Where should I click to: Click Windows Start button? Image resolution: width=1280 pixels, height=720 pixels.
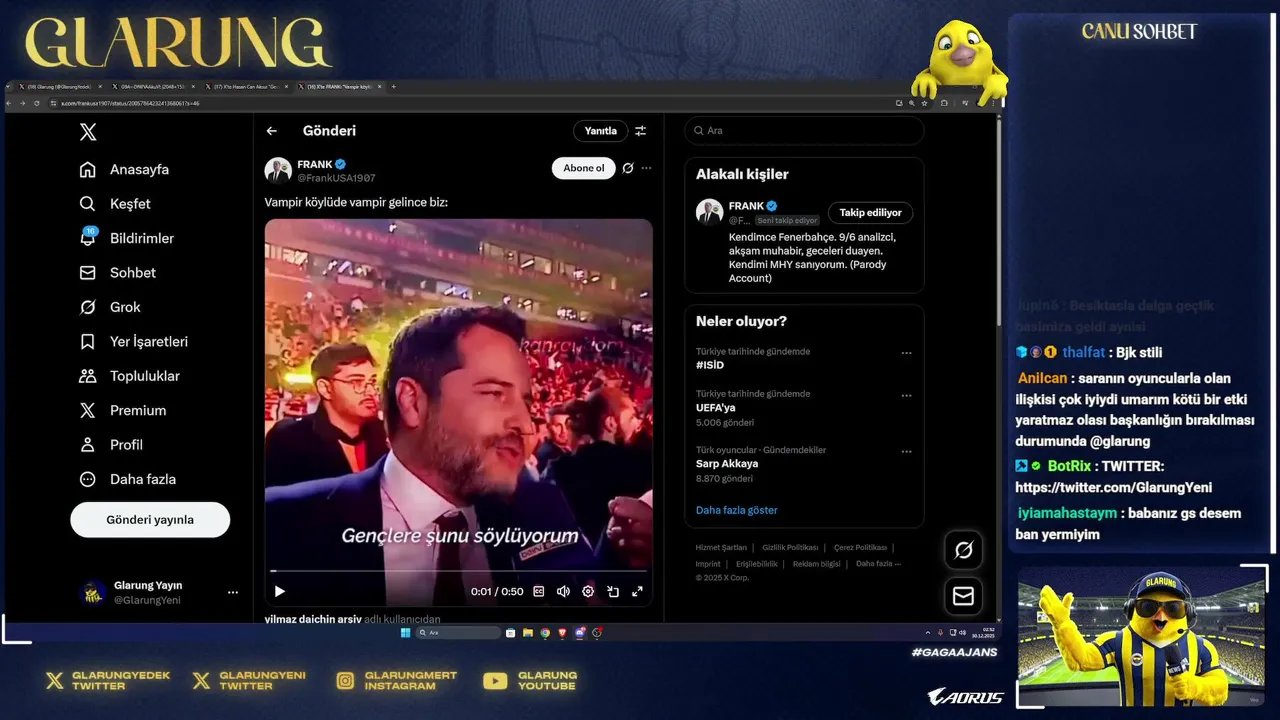click(405, 632)
